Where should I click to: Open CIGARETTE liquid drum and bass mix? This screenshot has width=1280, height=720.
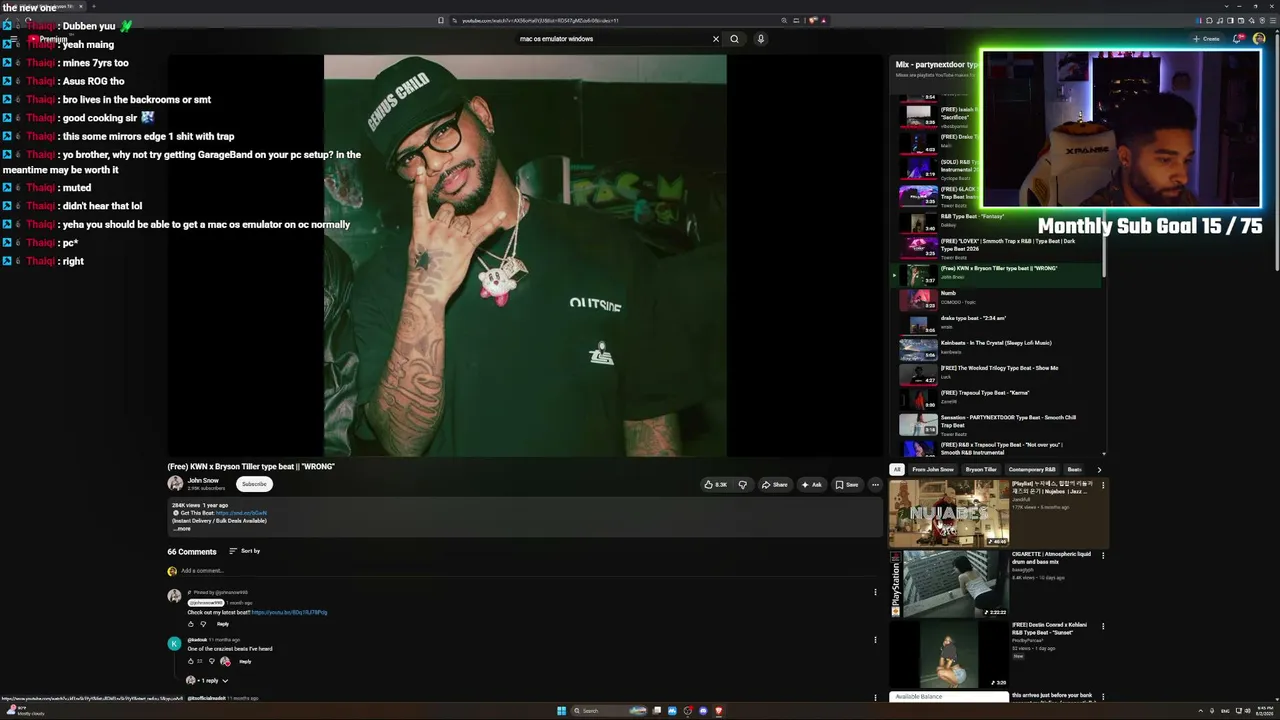[949, 583]
